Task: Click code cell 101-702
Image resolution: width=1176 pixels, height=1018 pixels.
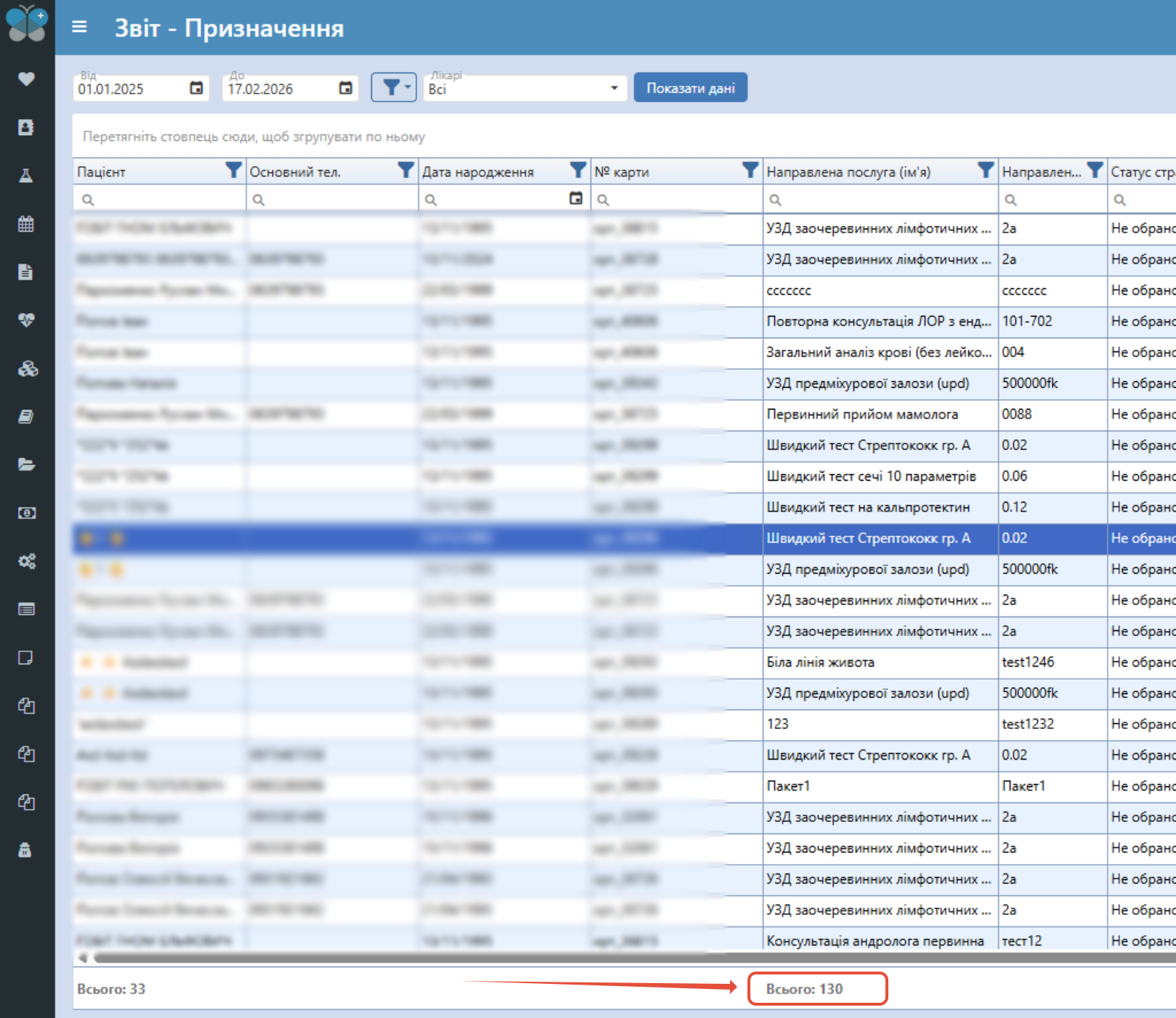Action: [x=1053, y=321]
